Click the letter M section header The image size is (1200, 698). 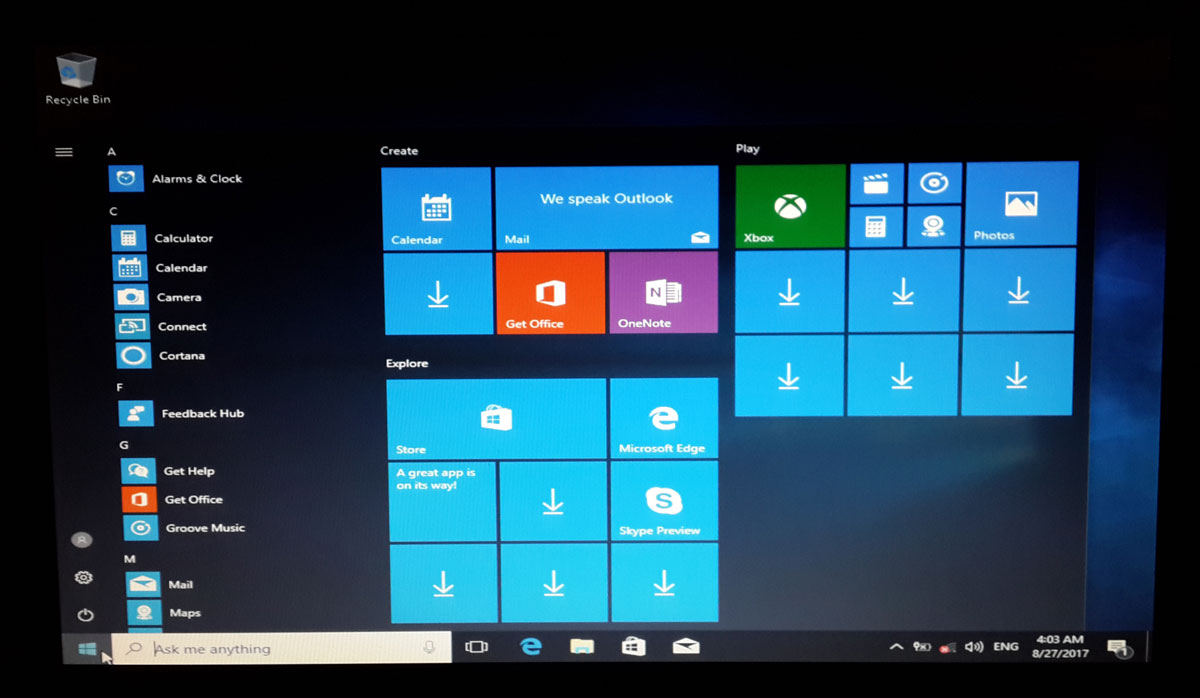pyautogui.click(x=129, y=559)
